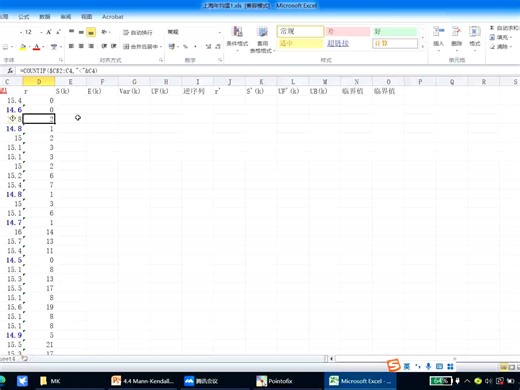Click the error warning indicator icon
The height and width of the screenshot is (390, 520).
tap(12, 118)
